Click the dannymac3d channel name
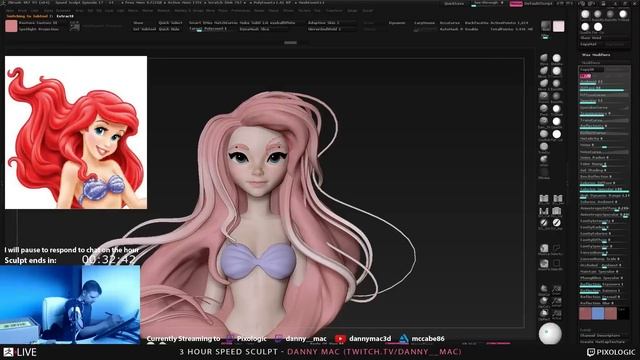Image resolution: width=640 pixels, height=360 pixels. [370, 339]
